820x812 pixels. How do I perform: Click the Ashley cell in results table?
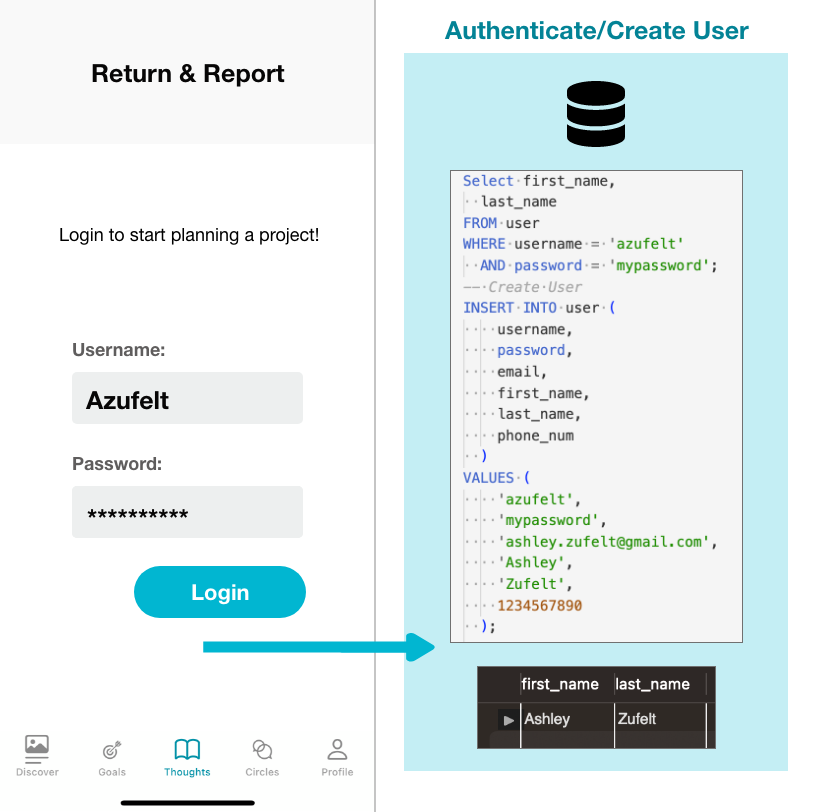point(548,719)
